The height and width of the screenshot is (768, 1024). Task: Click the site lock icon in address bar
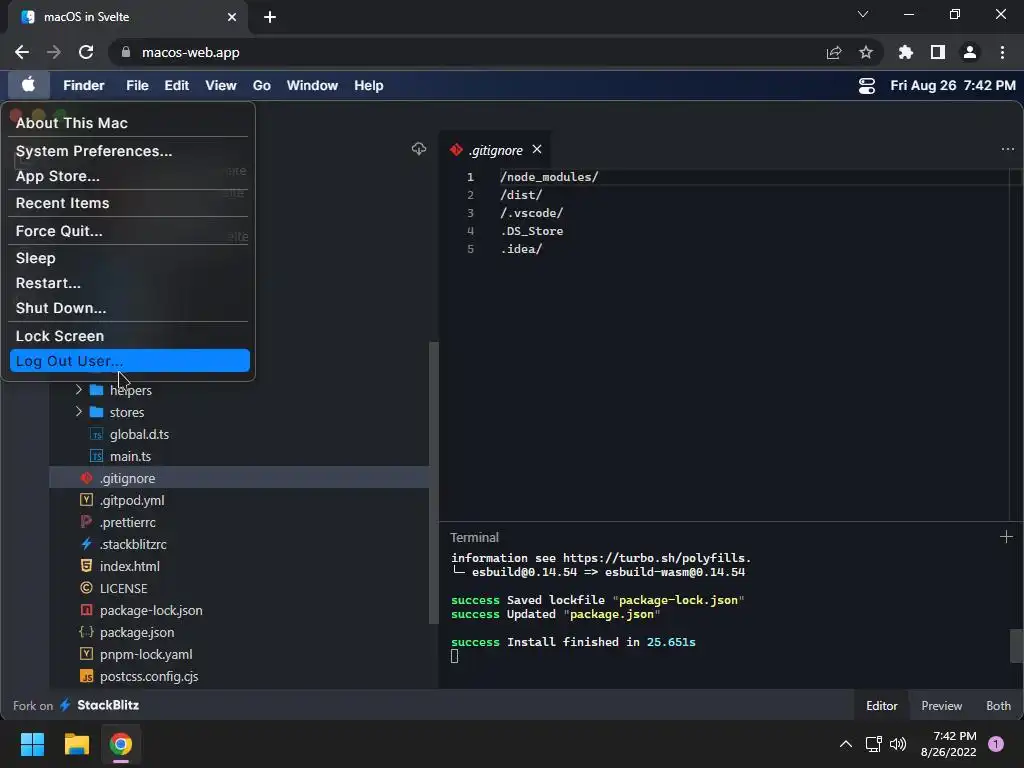pyautogui.click(x=126, y=52)
